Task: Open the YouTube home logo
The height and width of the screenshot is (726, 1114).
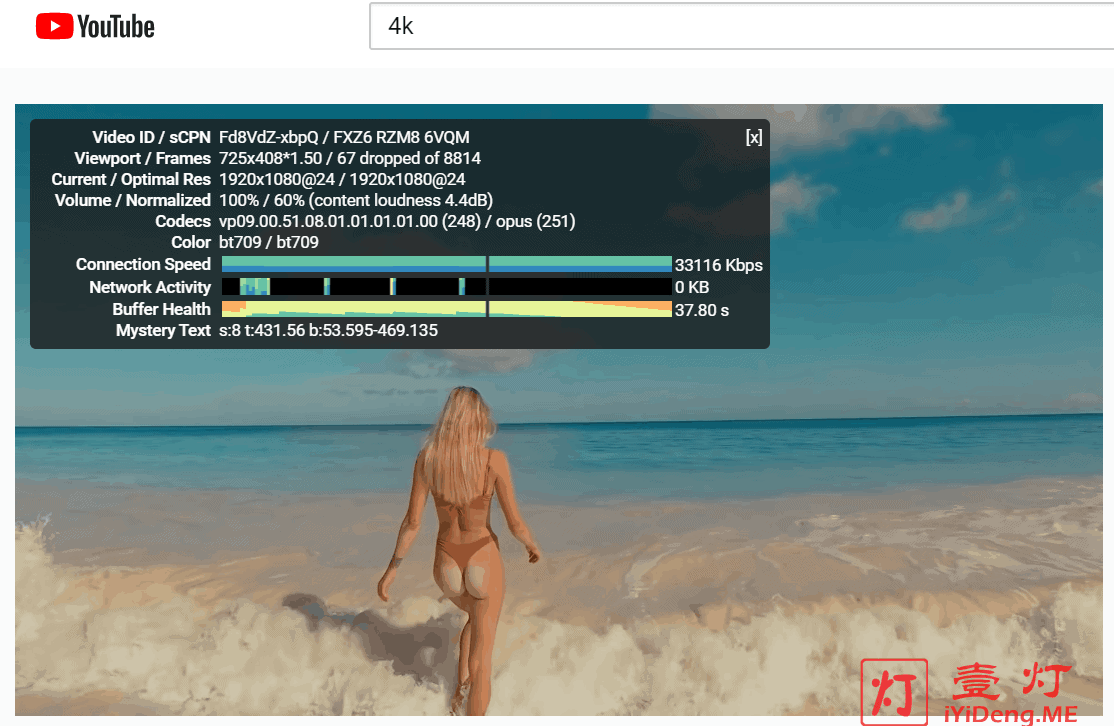Action: (x=95, y=26)
